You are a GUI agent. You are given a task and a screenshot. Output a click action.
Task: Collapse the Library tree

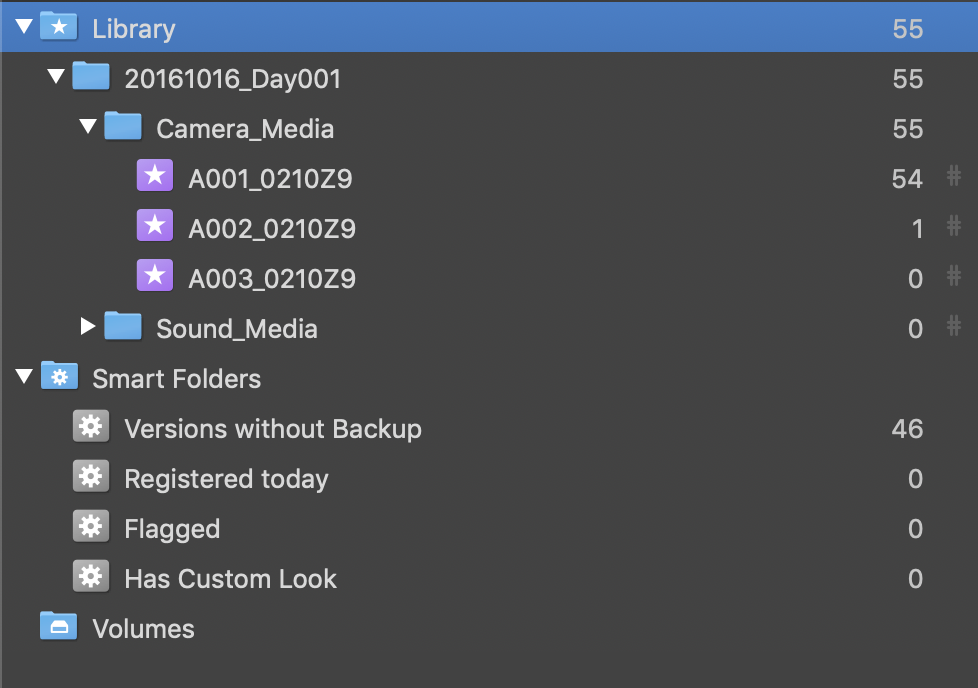24,27
